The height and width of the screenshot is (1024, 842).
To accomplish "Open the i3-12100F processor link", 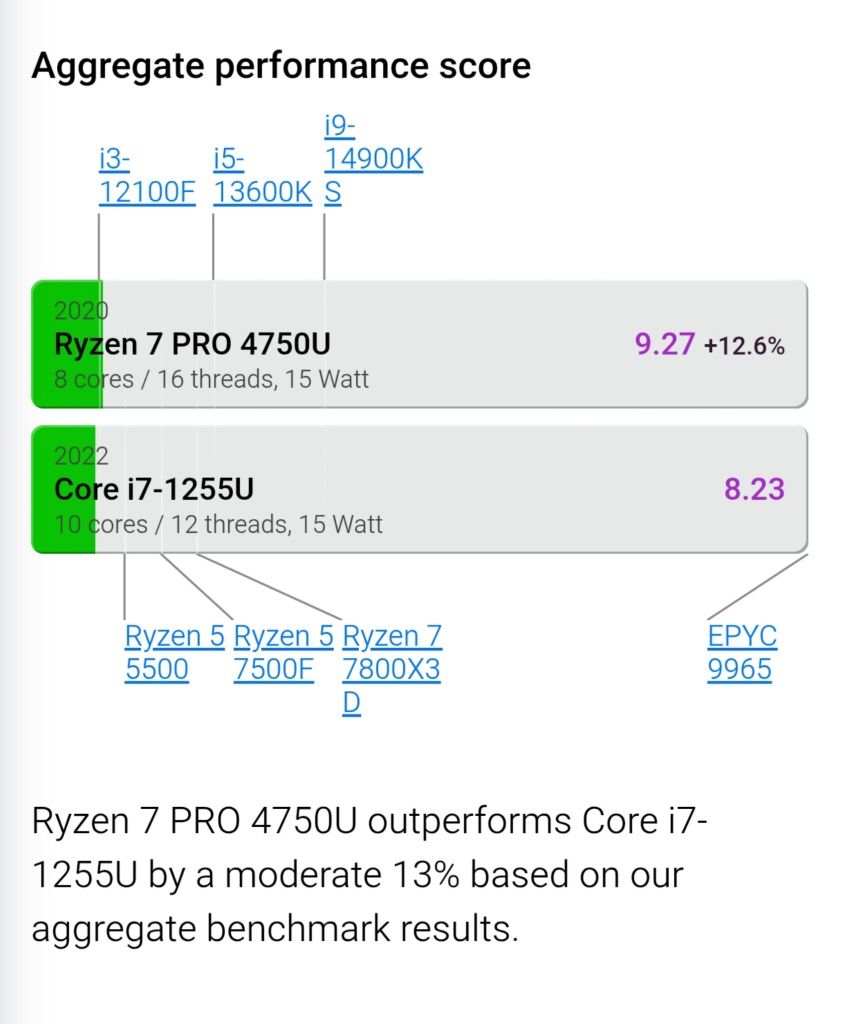I will pos(147,176).
